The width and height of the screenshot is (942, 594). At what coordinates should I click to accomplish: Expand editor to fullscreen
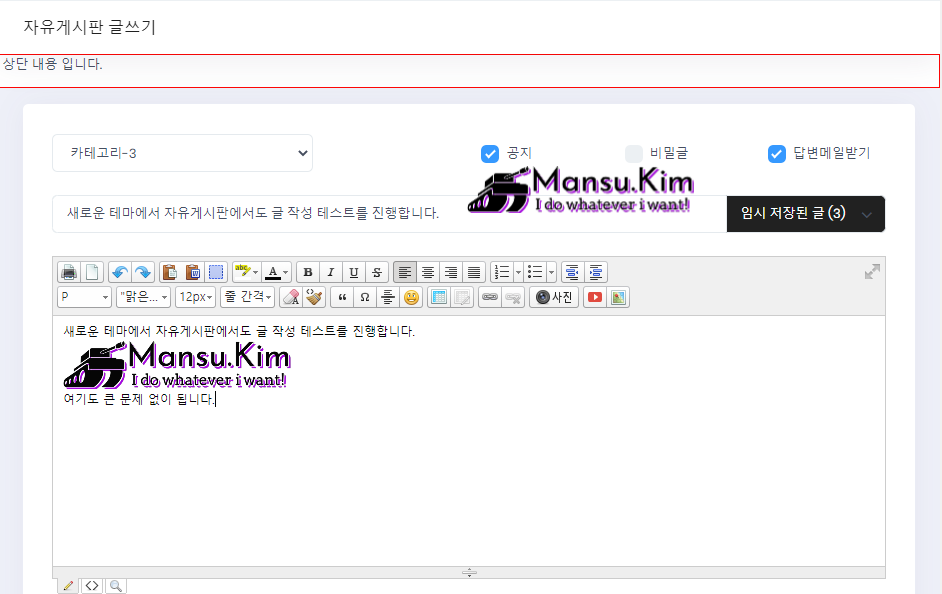[x=872, y=271]
